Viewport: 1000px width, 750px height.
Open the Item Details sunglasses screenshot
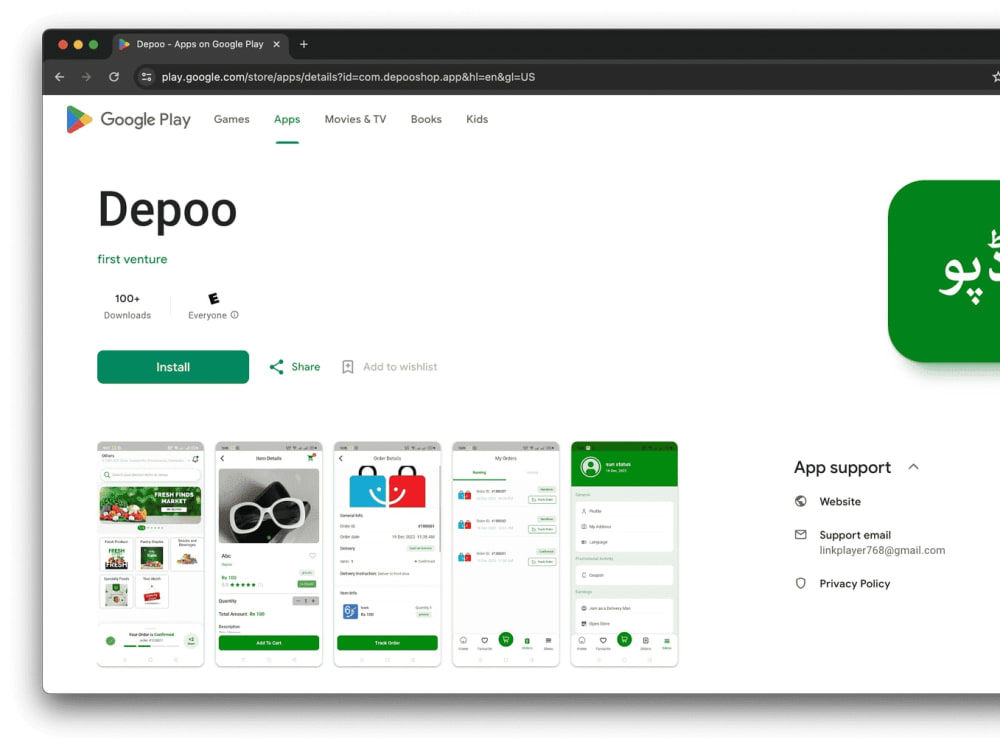coord(268,554)
